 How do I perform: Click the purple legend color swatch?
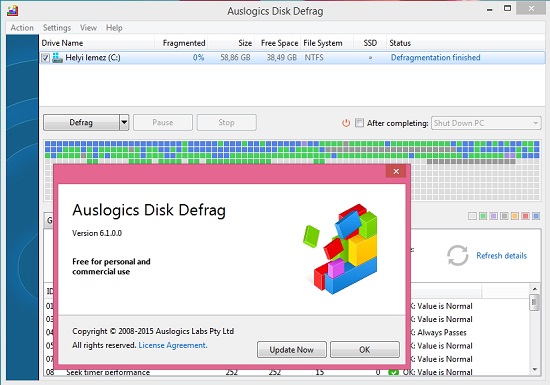tap(494, 216)
